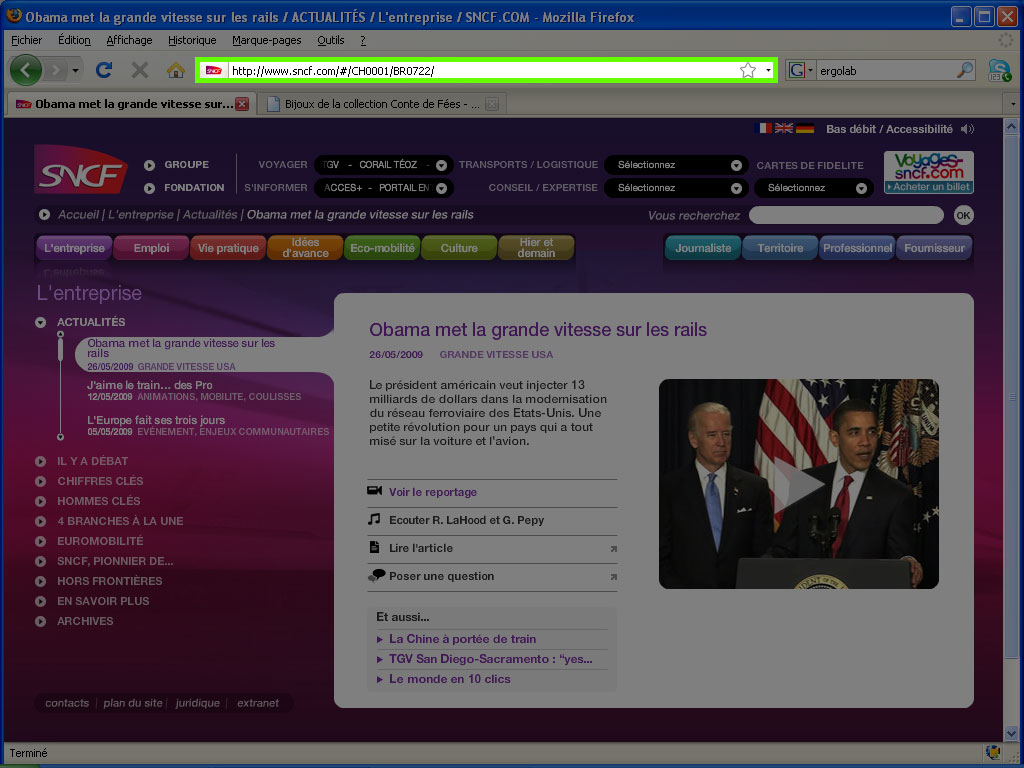
Task: Select the Emploi tab
Action: pyautogui.click(x=151, y=248)
